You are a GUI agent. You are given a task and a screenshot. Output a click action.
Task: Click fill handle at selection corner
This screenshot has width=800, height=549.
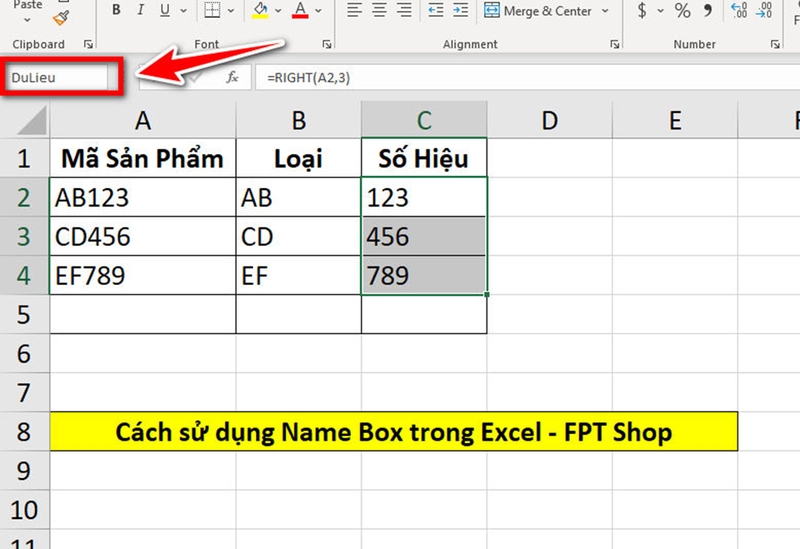click(x=487, y=294)
